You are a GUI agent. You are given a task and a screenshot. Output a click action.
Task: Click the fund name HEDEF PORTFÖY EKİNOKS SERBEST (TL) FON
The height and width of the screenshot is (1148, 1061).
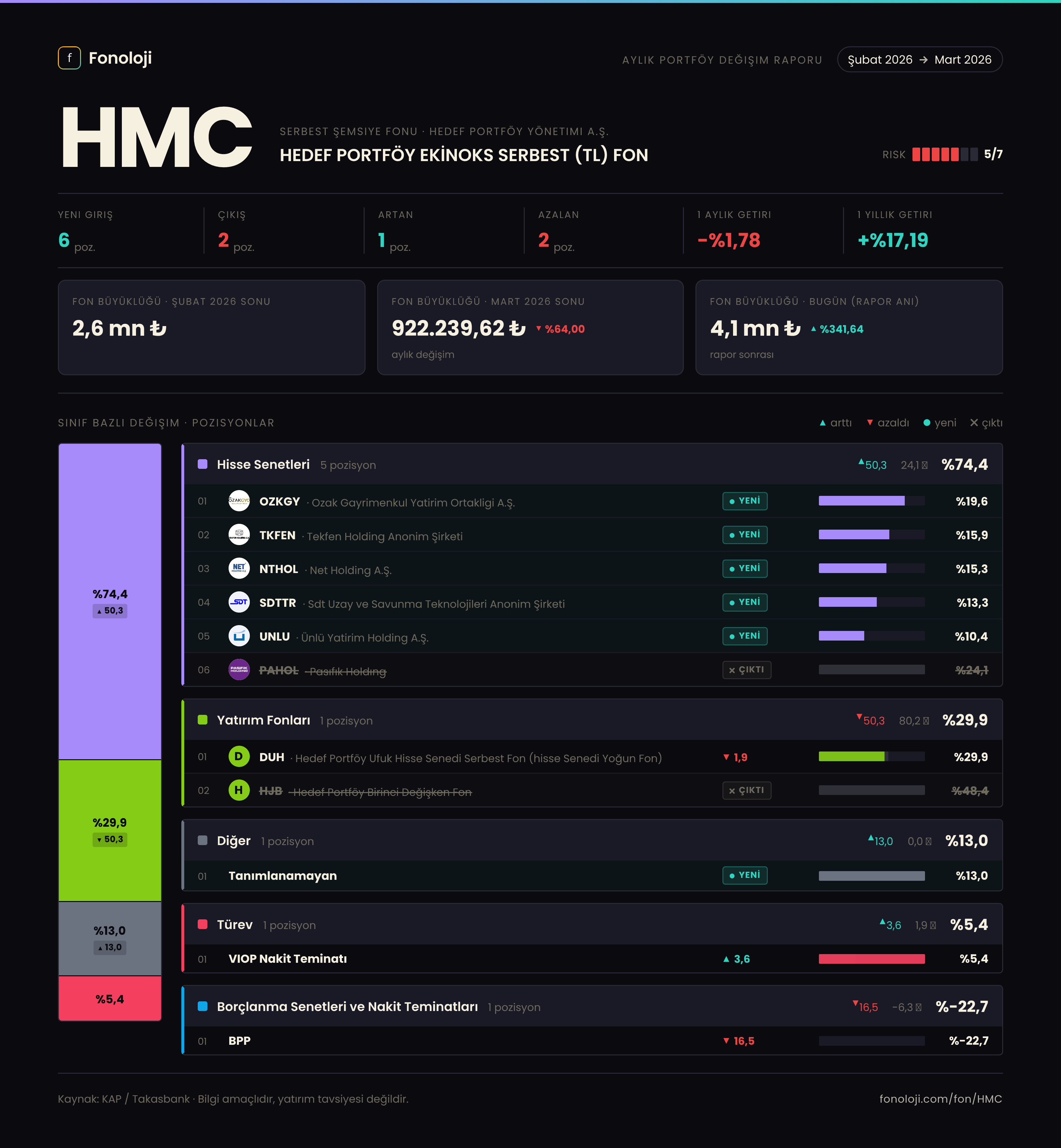click(464, 155)
